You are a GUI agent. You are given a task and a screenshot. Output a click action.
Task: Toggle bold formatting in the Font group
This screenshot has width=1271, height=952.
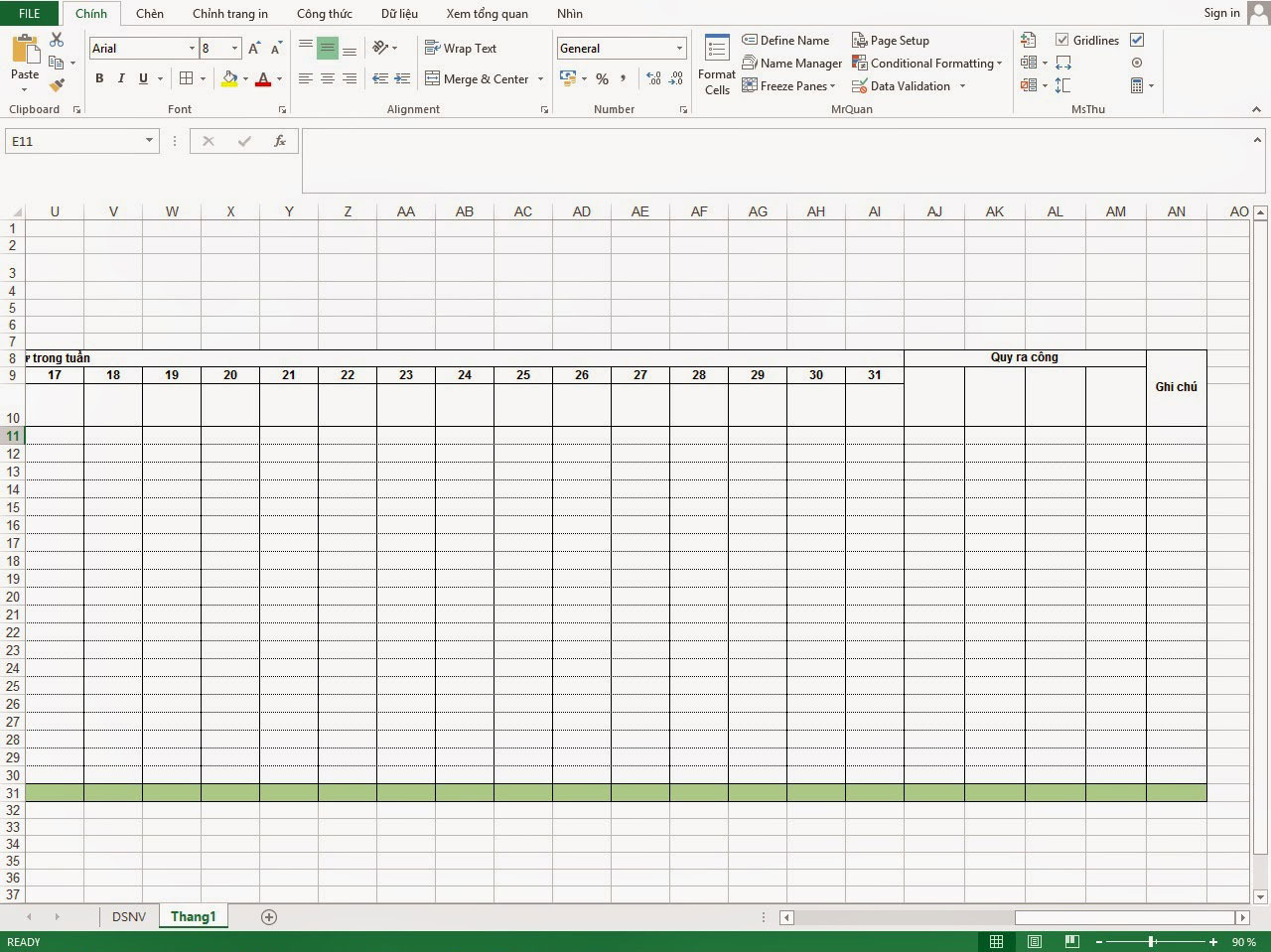pyautogui.click(x=98, y=78)
